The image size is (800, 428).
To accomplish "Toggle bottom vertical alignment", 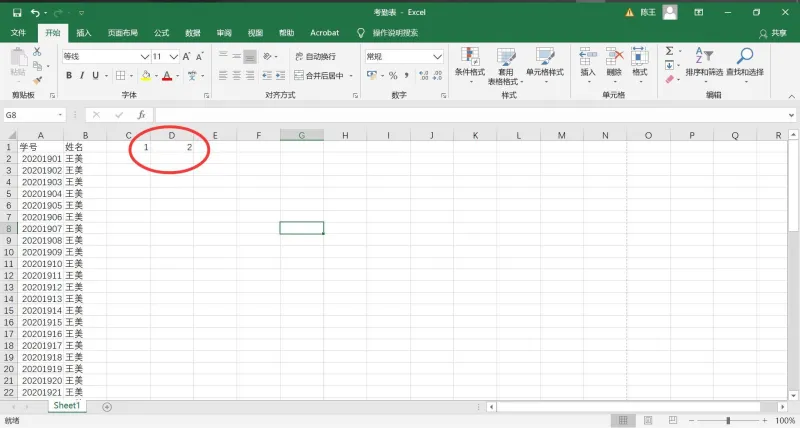I will coord(249,56).
